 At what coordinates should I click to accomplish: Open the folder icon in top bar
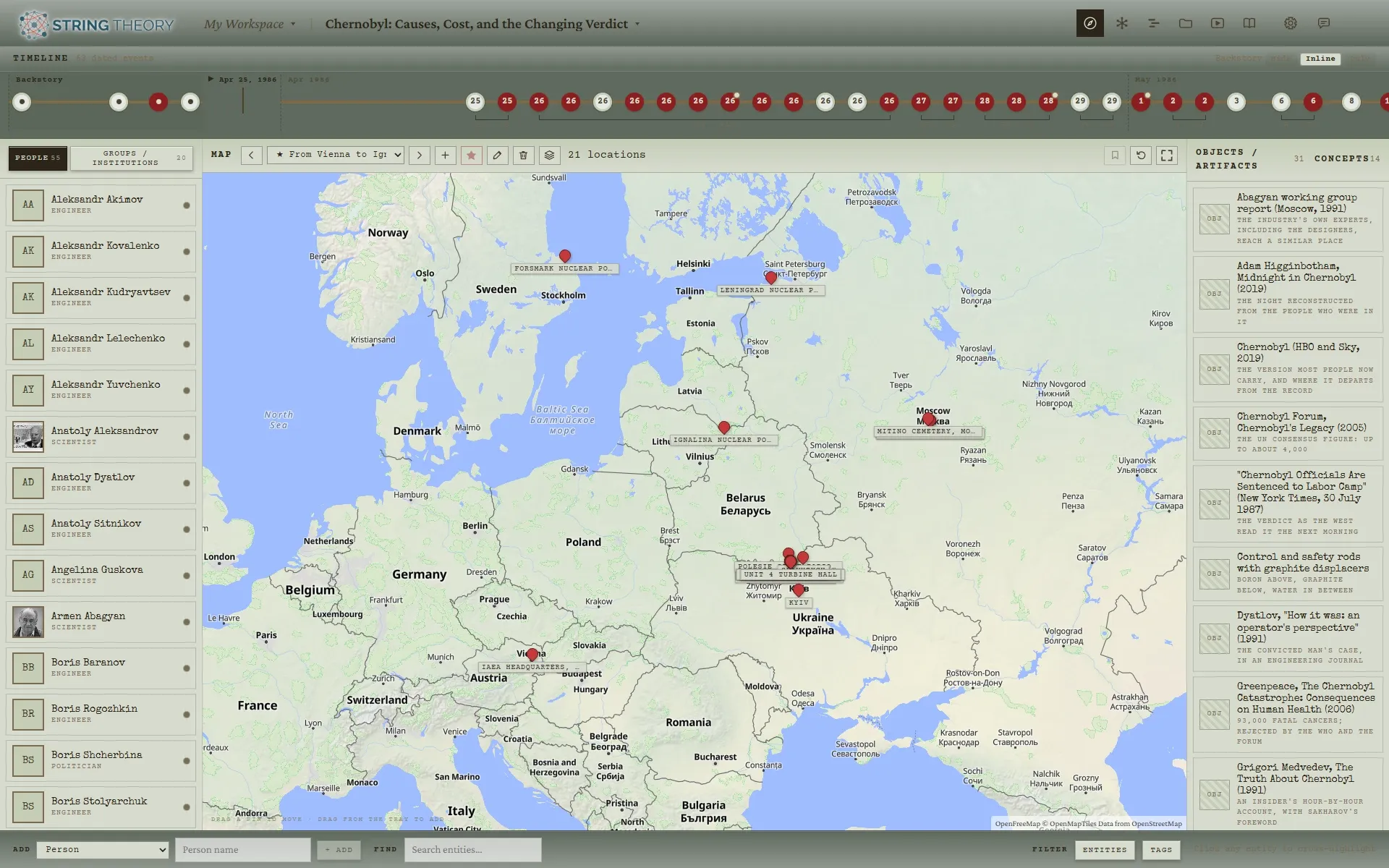pos(1186,23)
